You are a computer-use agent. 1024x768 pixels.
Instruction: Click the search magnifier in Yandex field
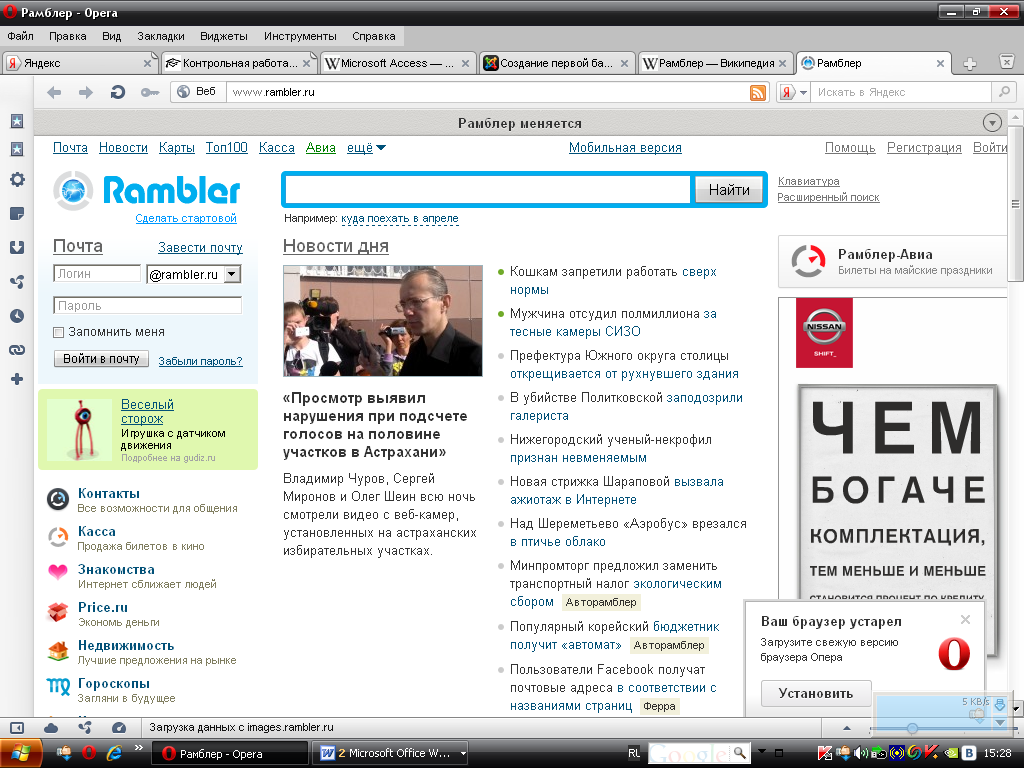coord(1004,92)
